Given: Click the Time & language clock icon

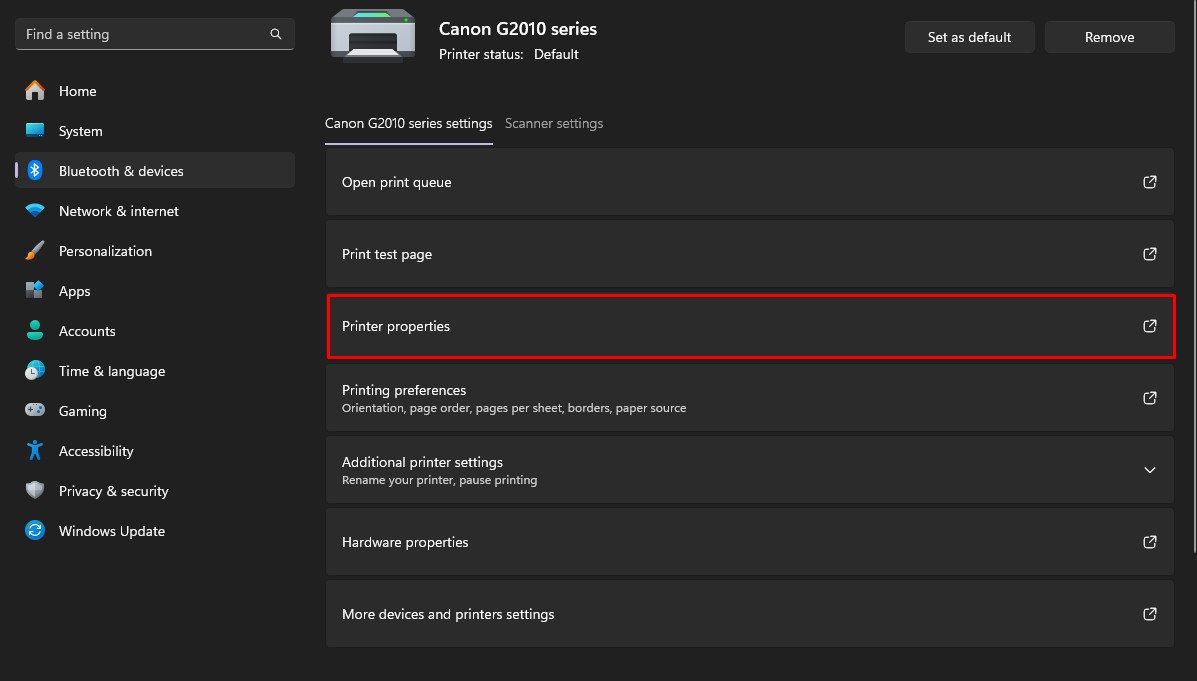Looking at the screenshot, I should tap(34, 370).
